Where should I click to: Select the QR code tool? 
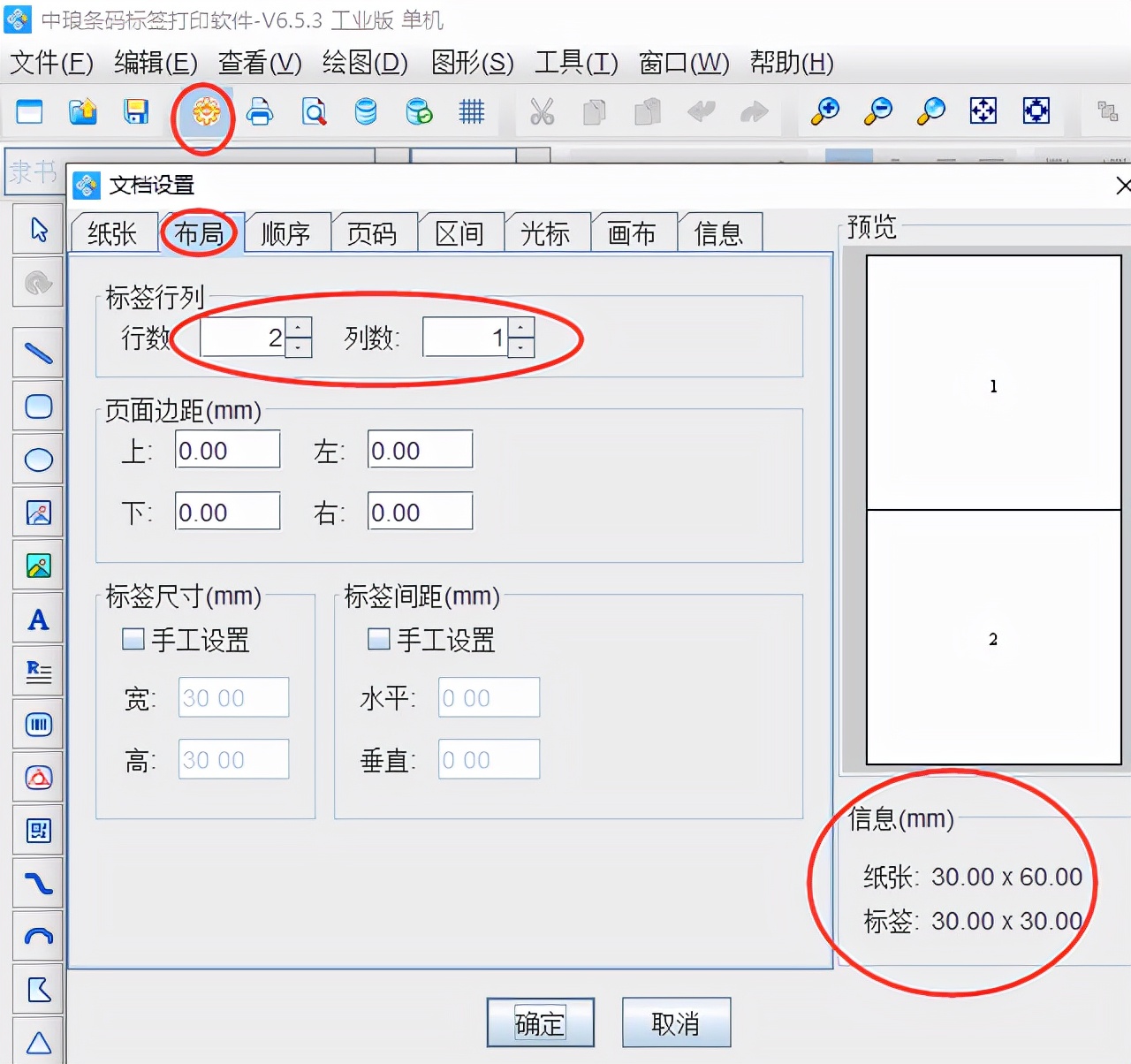tap(39, 831)
